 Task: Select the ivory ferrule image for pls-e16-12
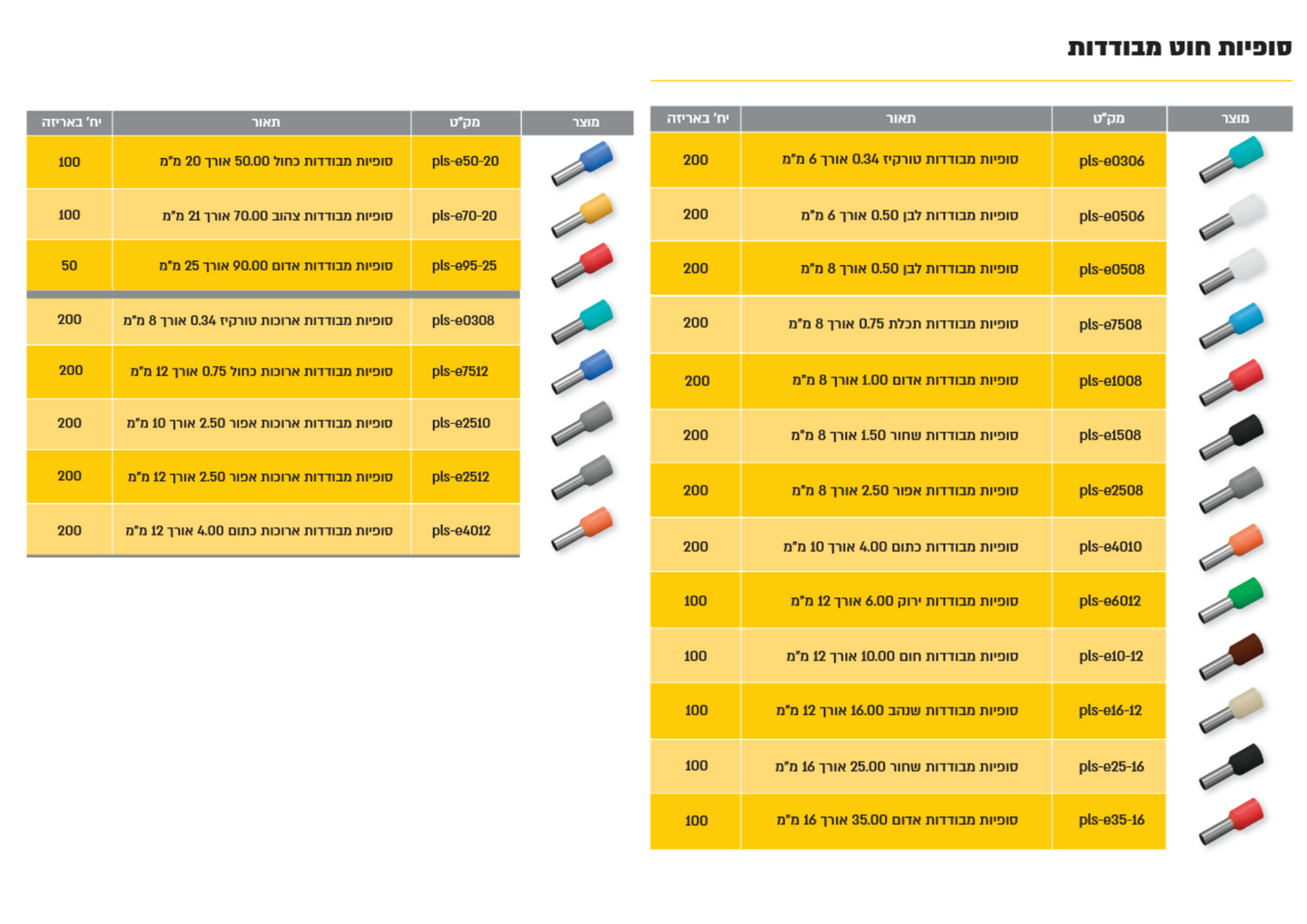pyautogui.click(x=1231, y=711)
